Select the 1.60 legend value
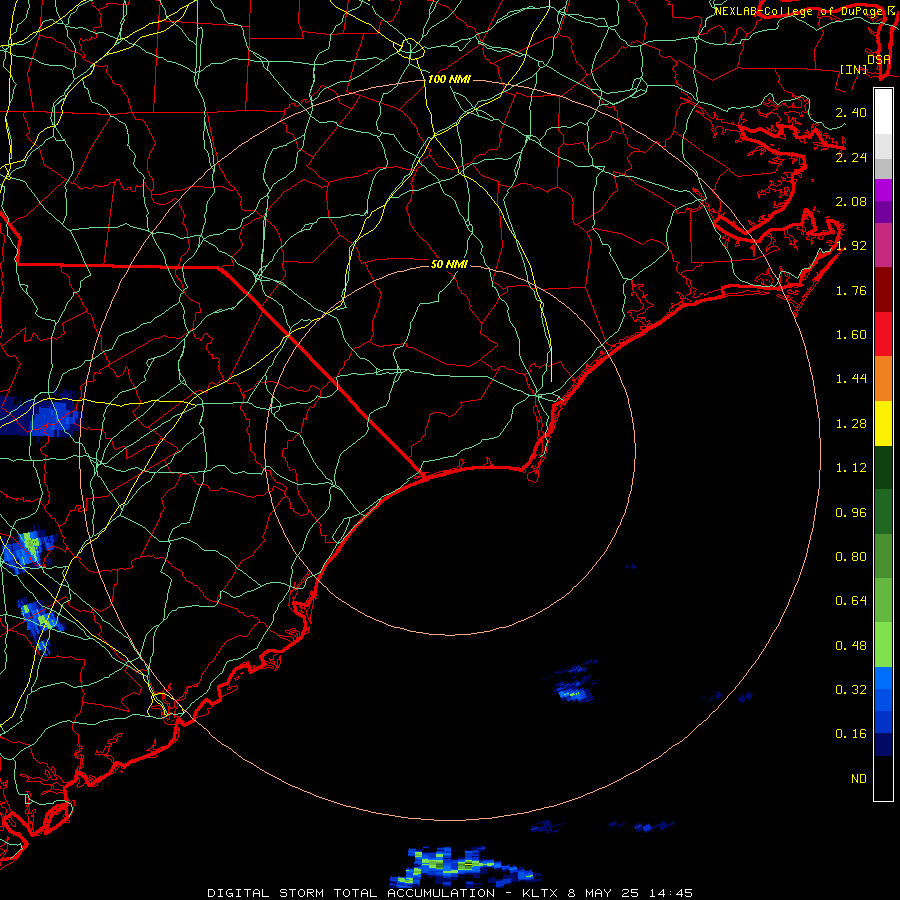The image size is (900, 900). tap(851, 335)
